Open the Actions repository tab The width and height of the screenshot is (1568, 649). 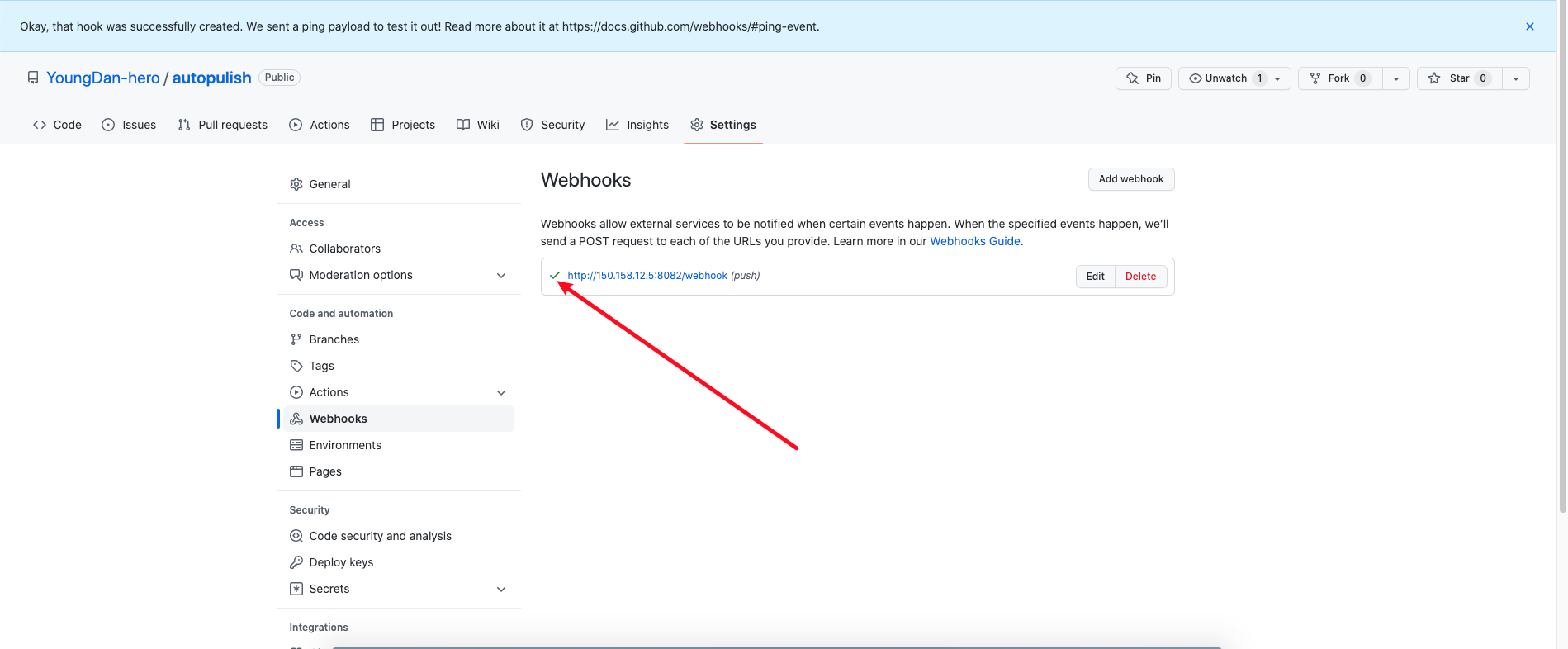pos(320,125)
